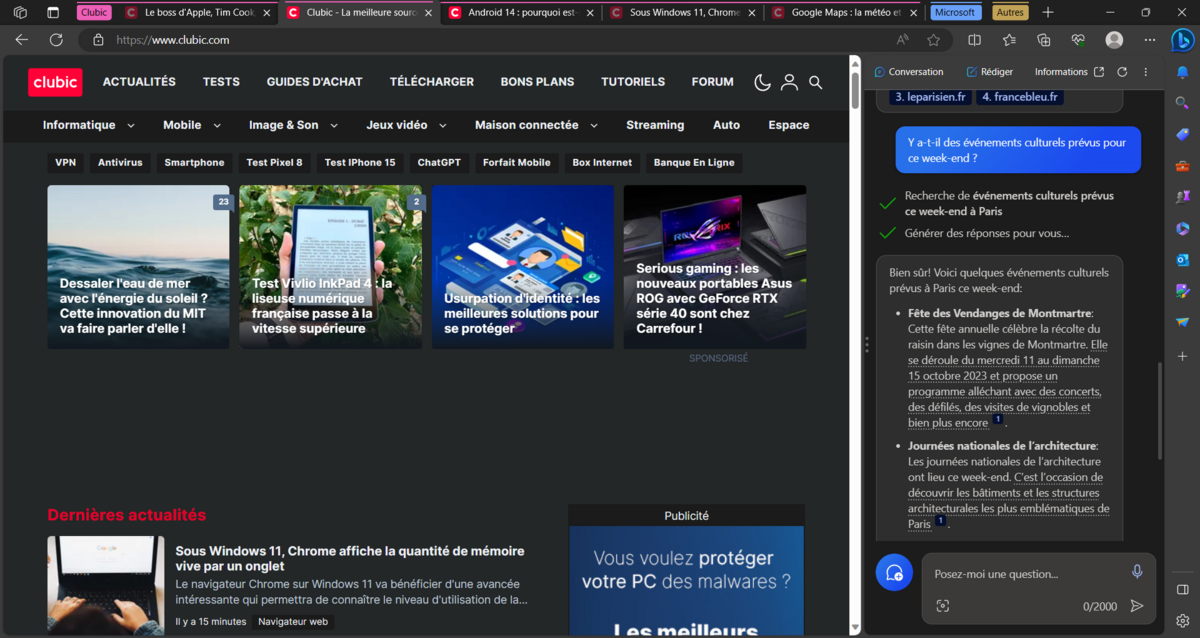Hide the sidebar with the panel toggle icon
The height and width of the screenshot is (638, 1200).
pyautogui.click(x=1182, y=589)
